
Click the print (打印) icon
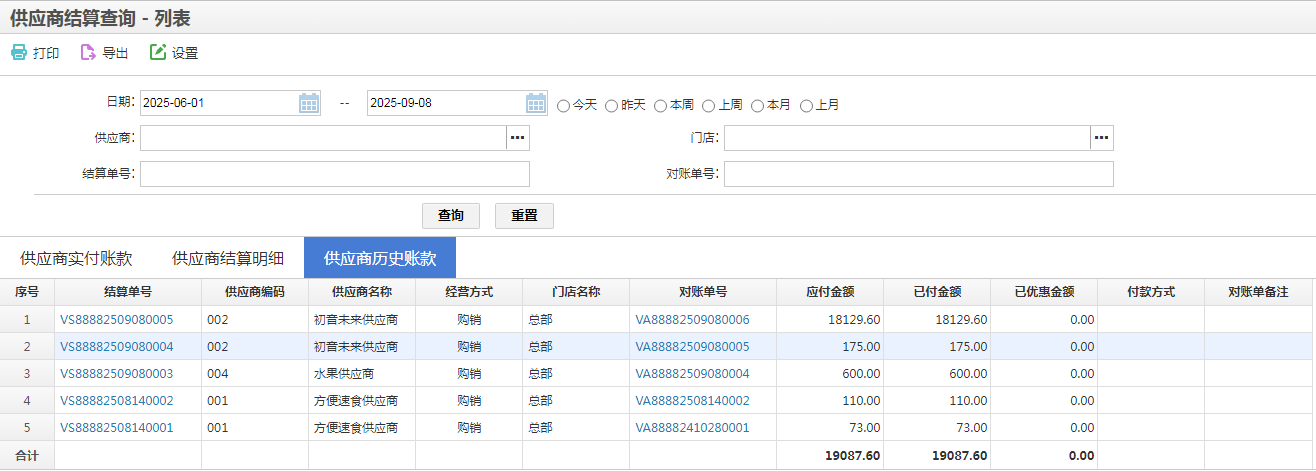(x=19, y=53)
